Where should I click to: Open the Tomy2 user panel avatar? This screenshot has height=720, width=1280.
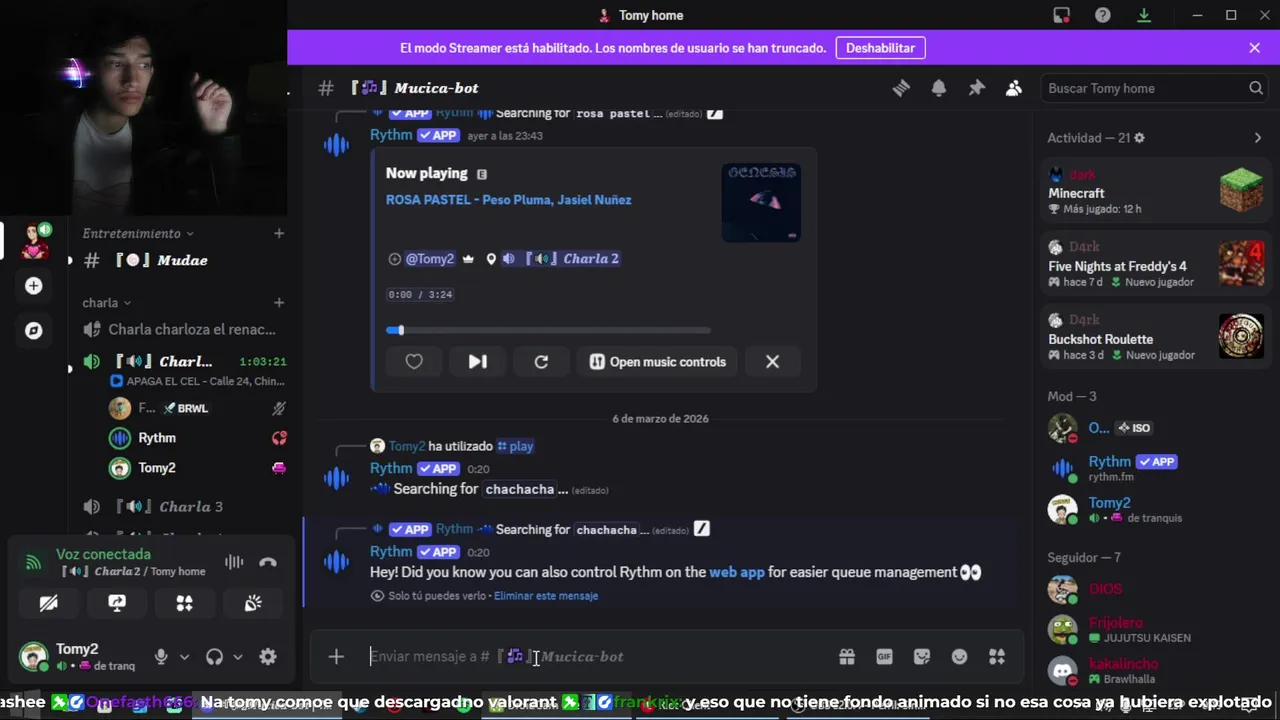(x=34, y=657)
